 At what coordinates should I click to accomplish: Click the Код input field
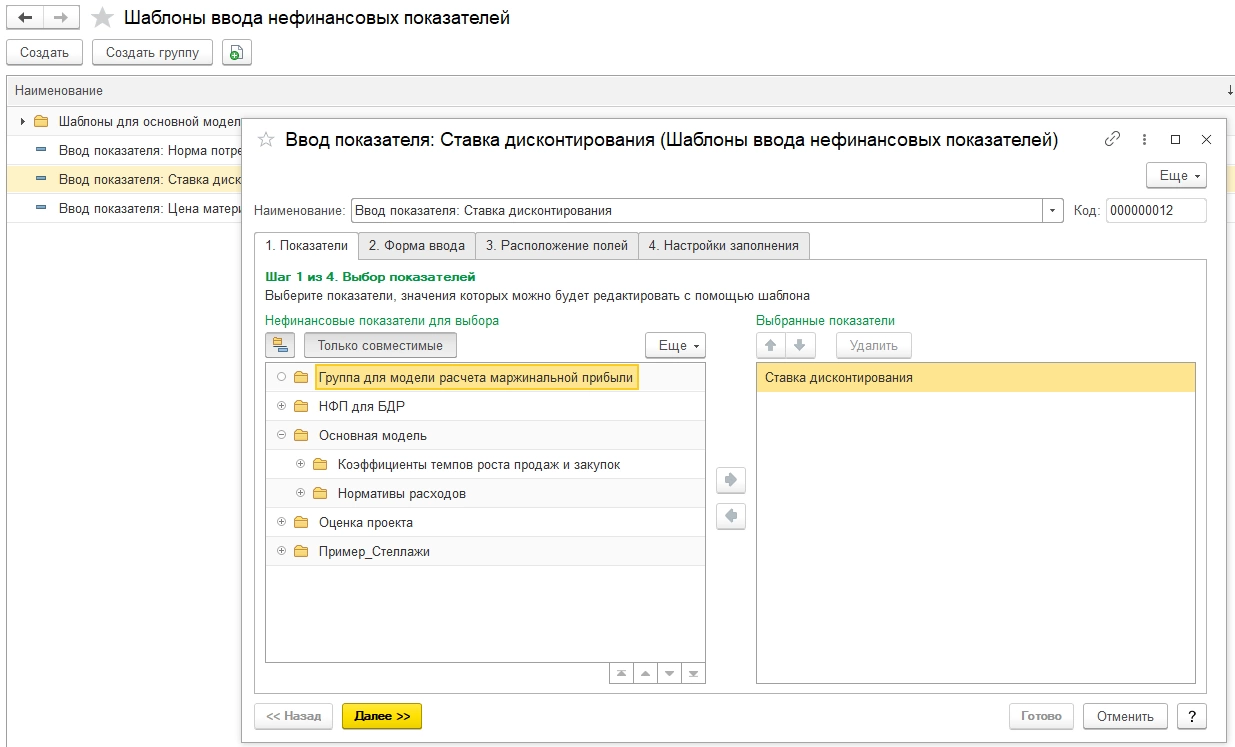[1155, 211]
